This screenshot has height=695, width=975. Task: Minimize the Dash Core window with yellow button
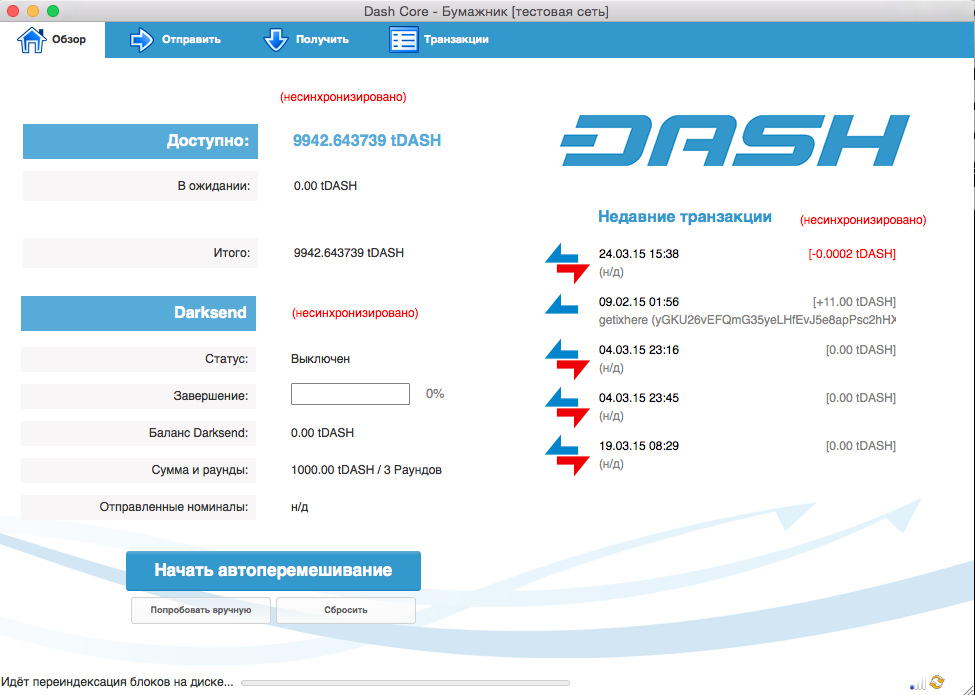pyautogui.click(x=33, y=11)
